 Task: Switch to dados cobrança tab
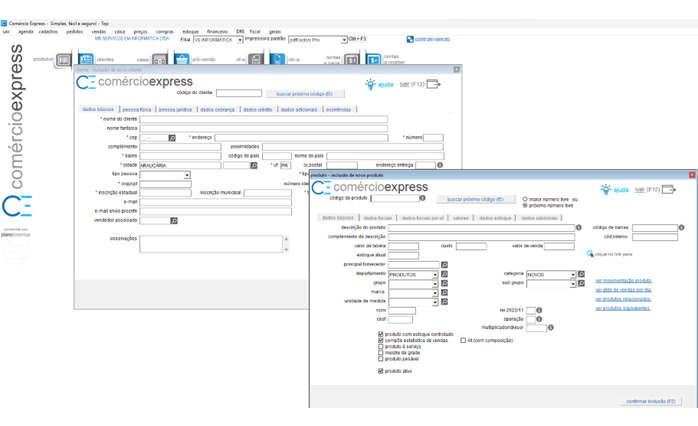[217, 110]
